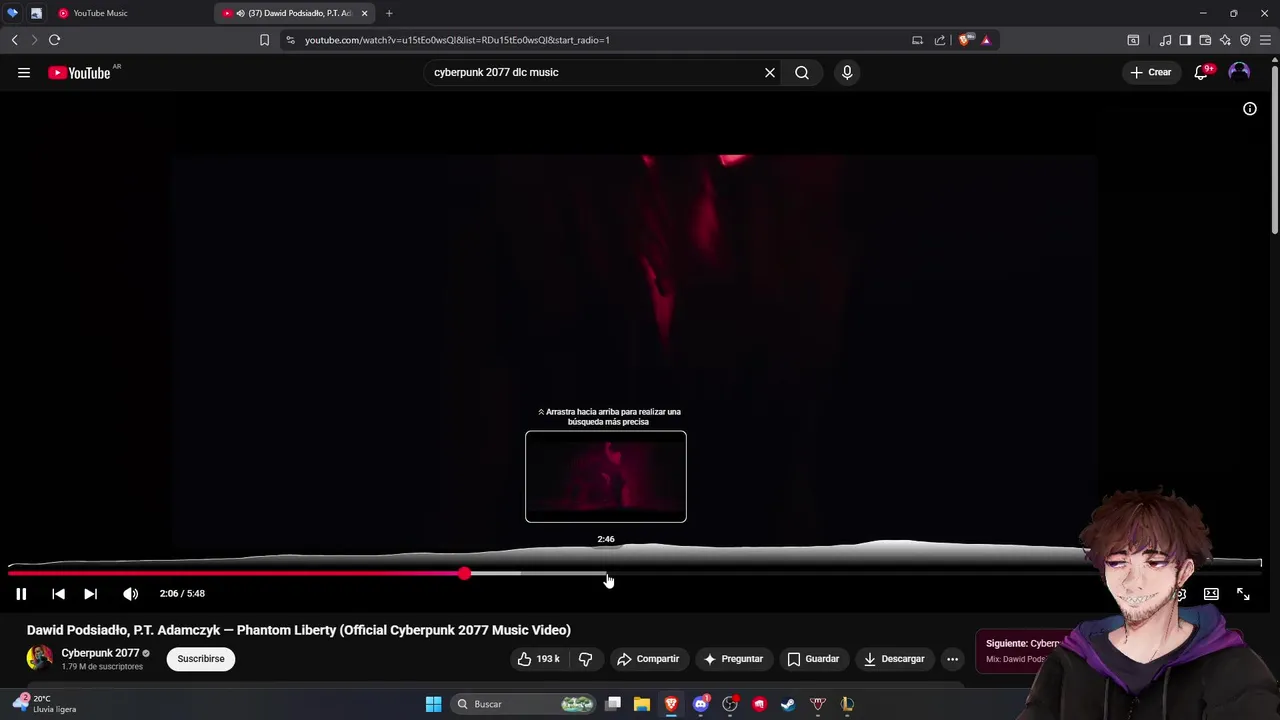Show video info card icon
Image resolution: width=1280 pixels, height=720 pixels.
(1250, 109)
